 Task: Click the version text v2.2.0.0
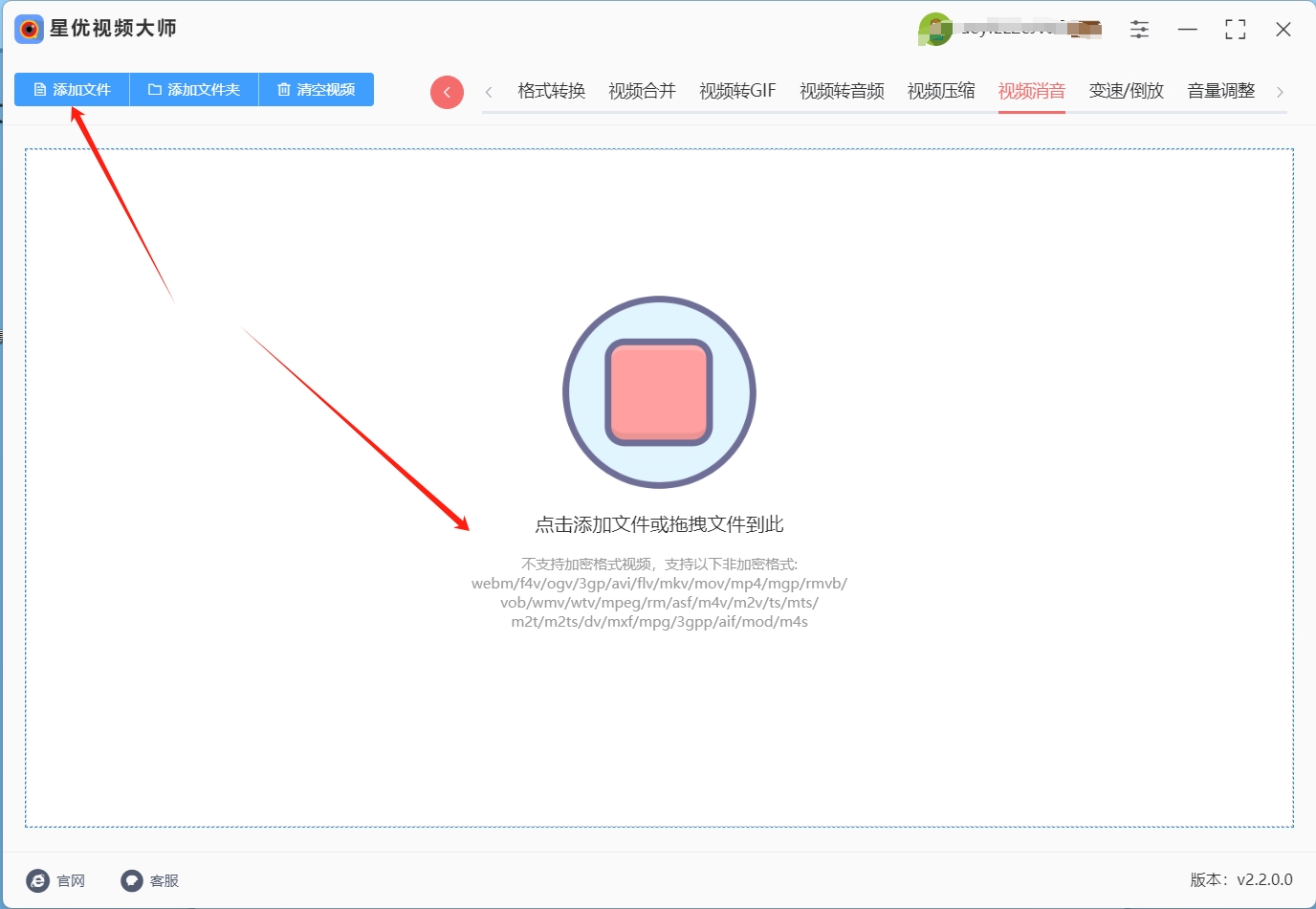[1241, 879]
